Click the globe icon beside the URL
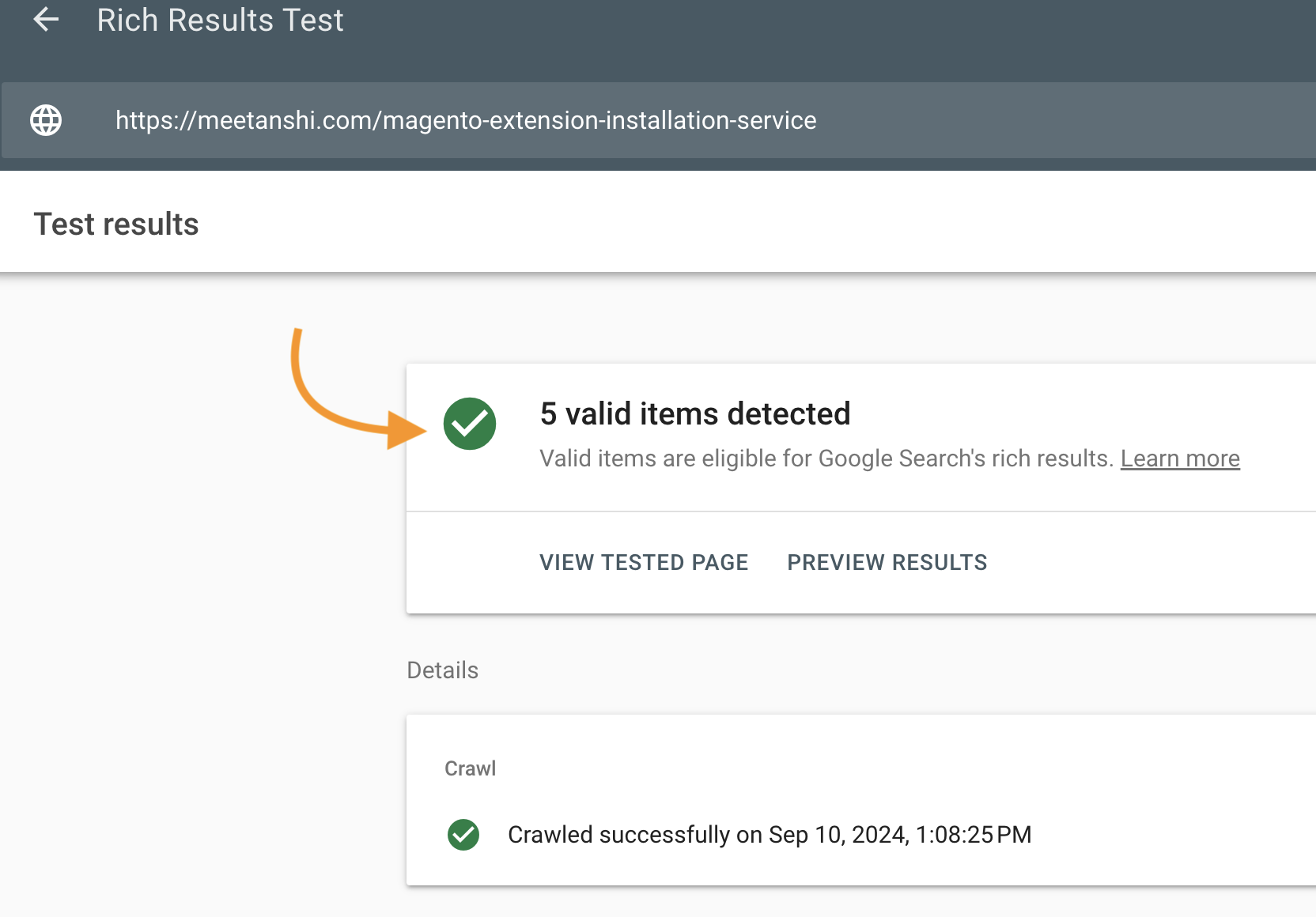 click(45, 120)
